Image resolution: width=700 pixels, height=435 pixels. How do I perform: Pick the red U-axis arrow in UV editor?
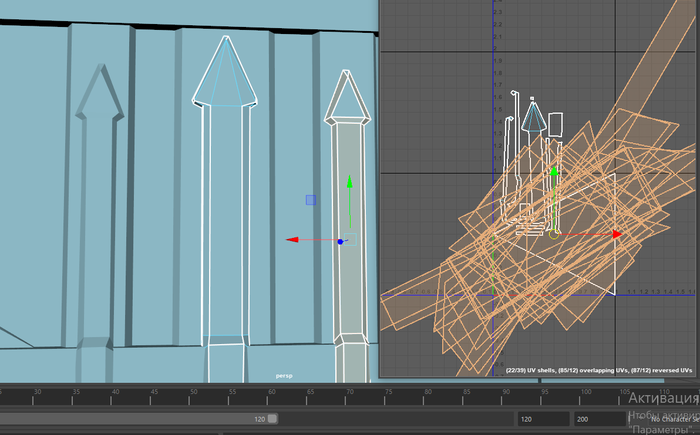click(616, 234)
